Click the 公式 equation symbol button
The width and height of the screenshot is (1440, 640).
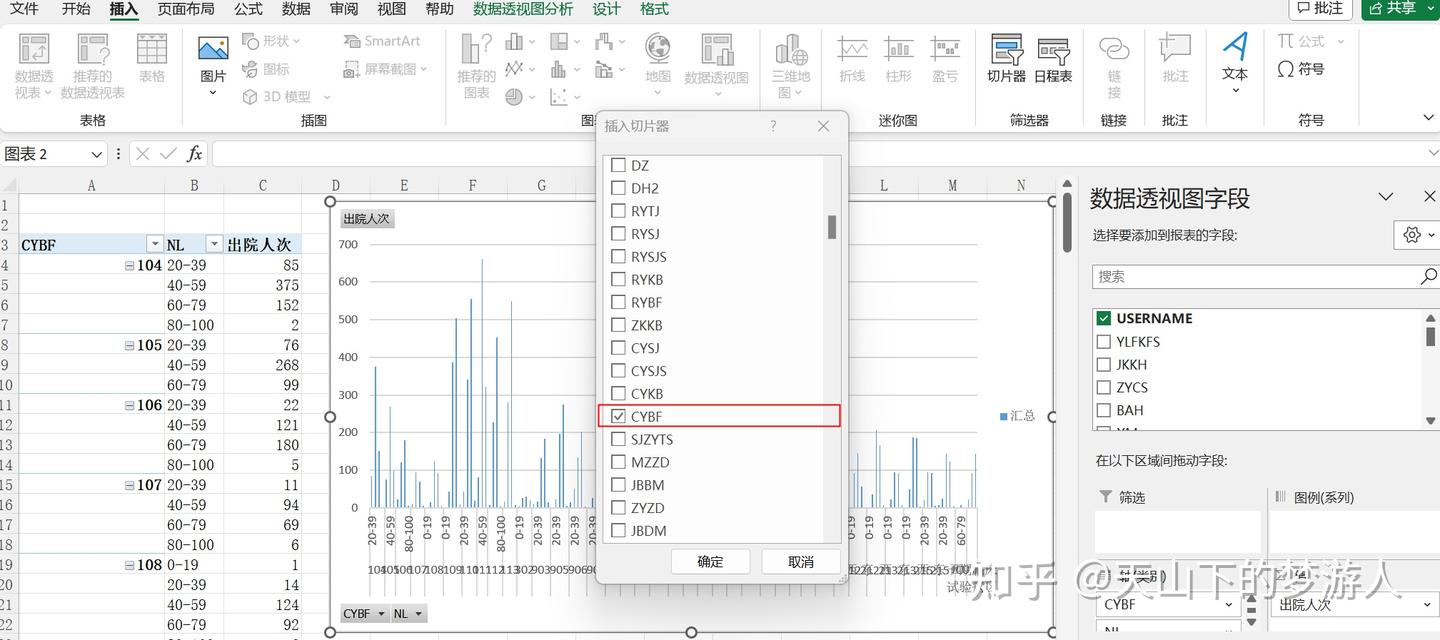click(1310, 41)
